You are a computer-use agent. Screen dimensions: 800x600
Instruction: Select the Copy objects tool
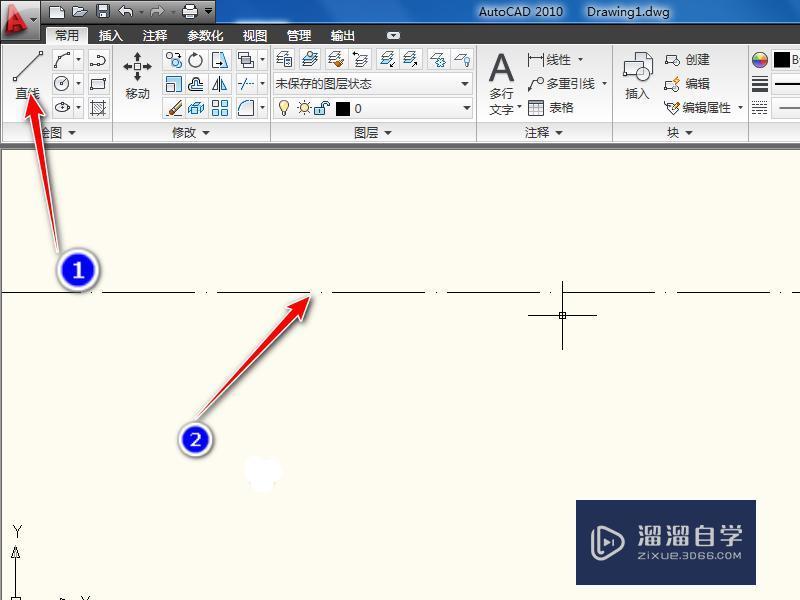point(173,60)
